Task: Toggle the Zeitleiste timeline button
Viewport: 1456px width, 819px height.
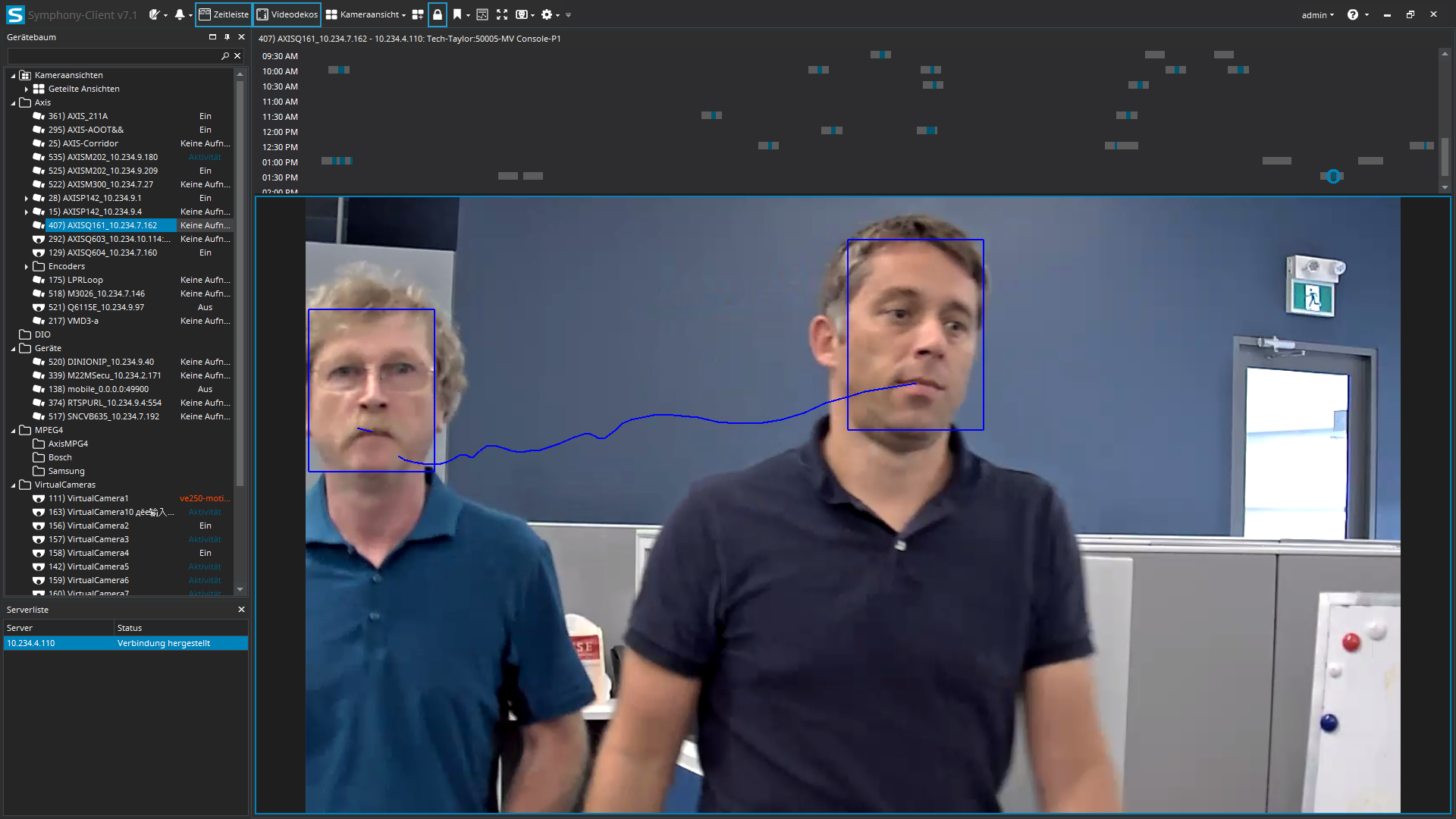Action: pos(224,14)
